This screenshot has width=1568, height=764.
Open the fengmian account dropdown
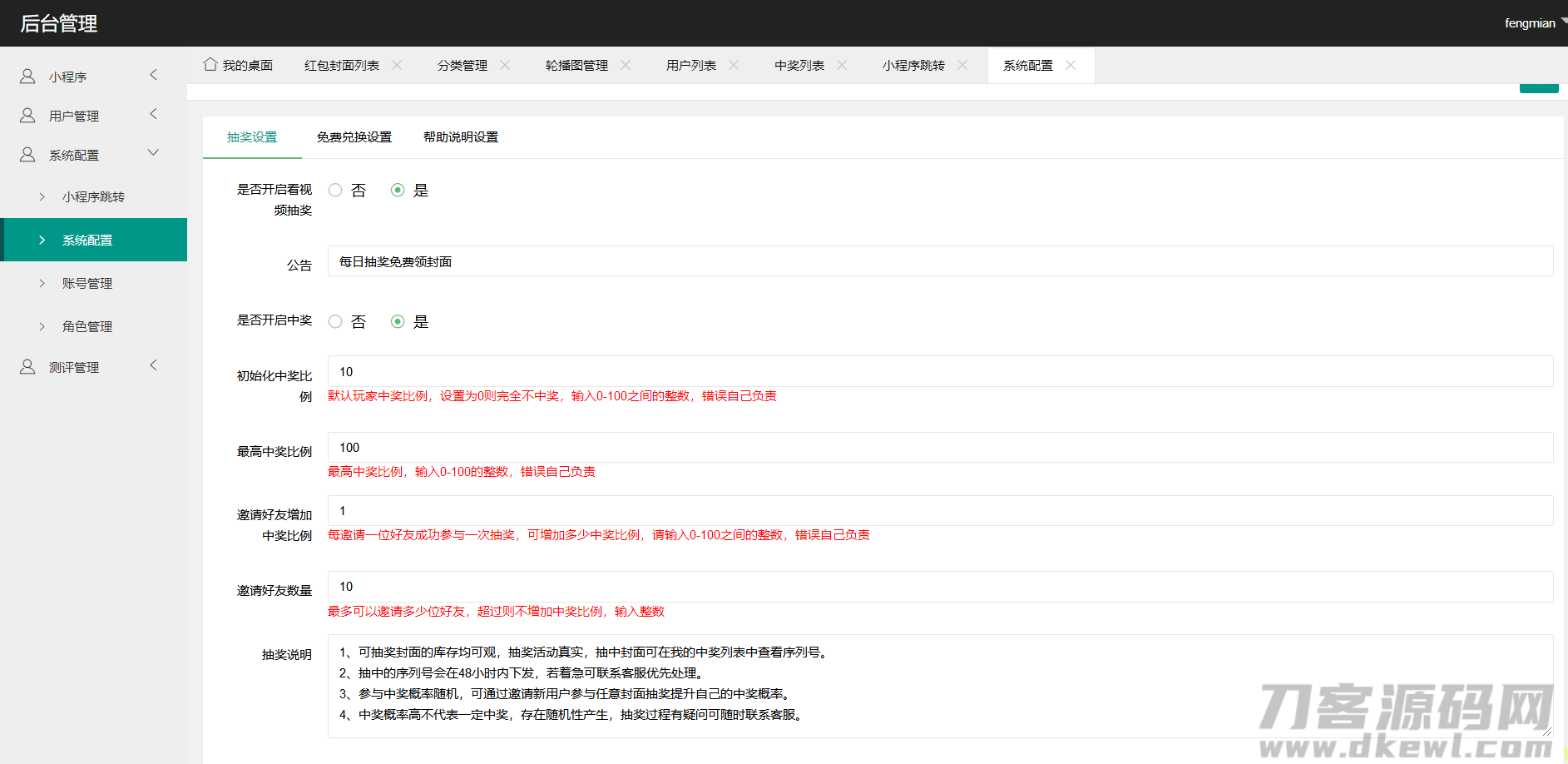tap(1533, 23)
